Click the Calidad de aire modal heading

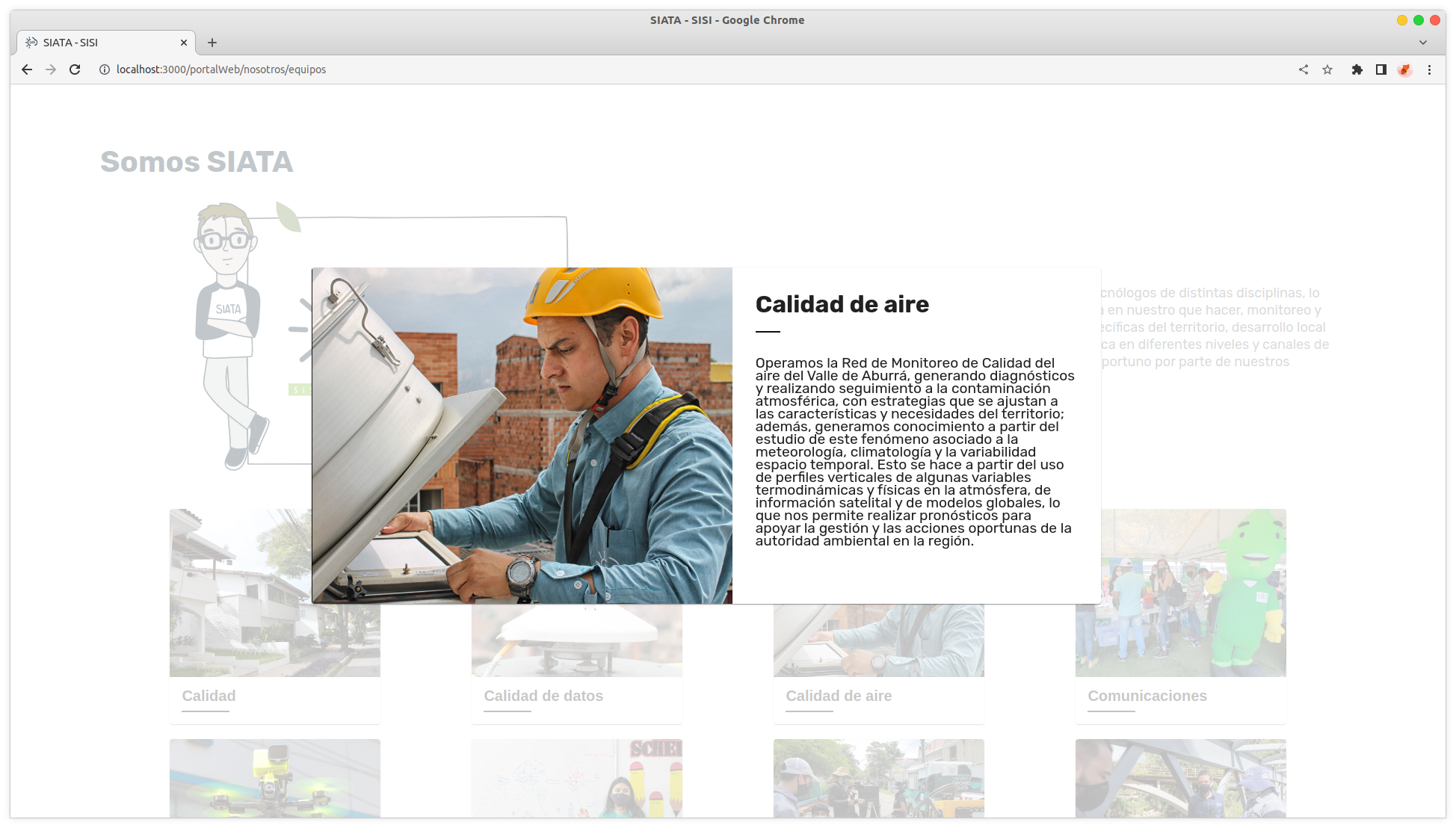[842, 304]
